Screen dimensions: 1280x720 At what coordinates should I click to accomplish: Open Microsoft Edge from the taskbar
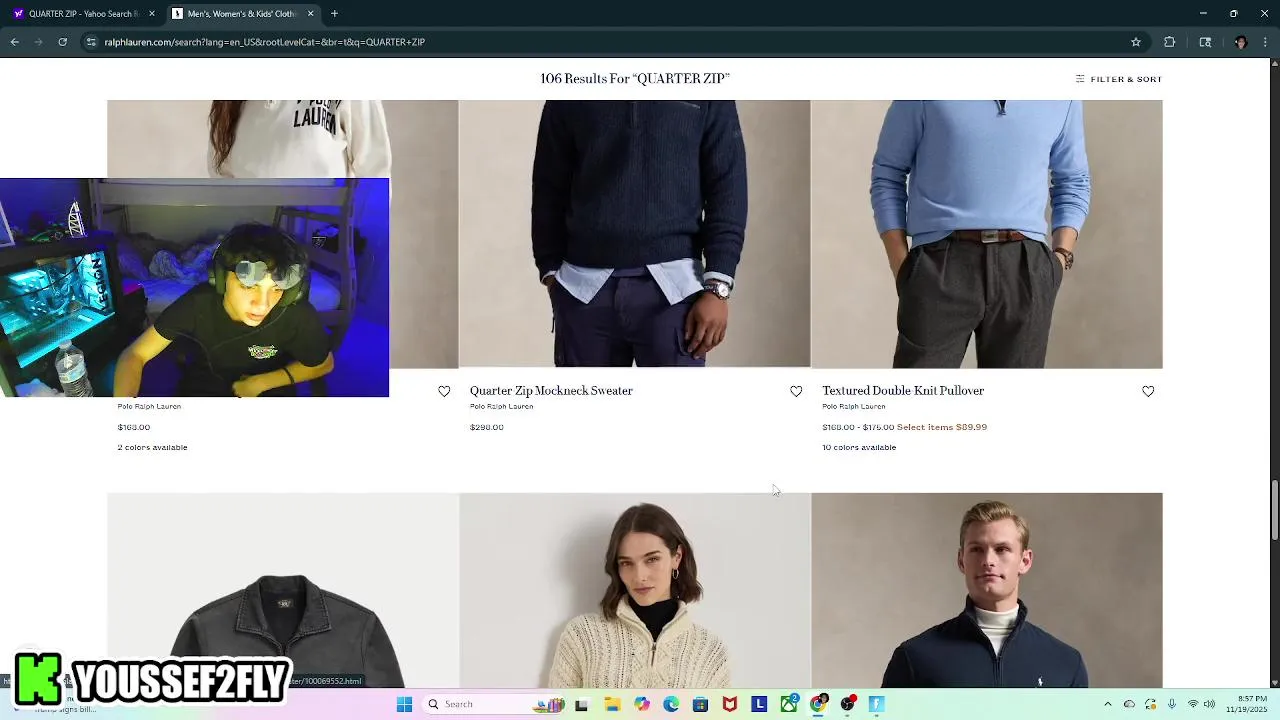pyautogui.click(x=671, y=704)
